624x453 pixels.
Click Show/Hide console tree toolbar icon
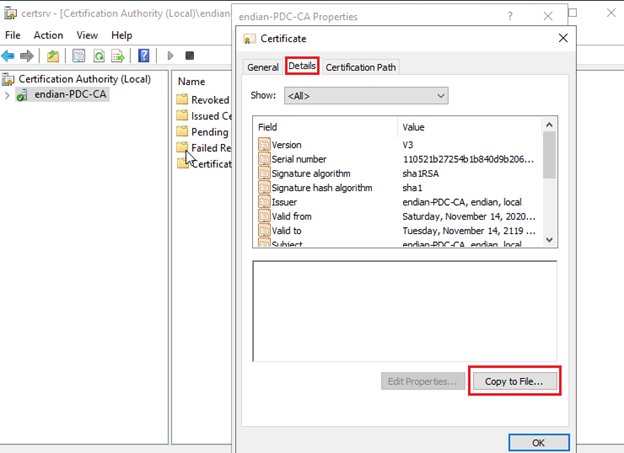(x=79, y=56)
